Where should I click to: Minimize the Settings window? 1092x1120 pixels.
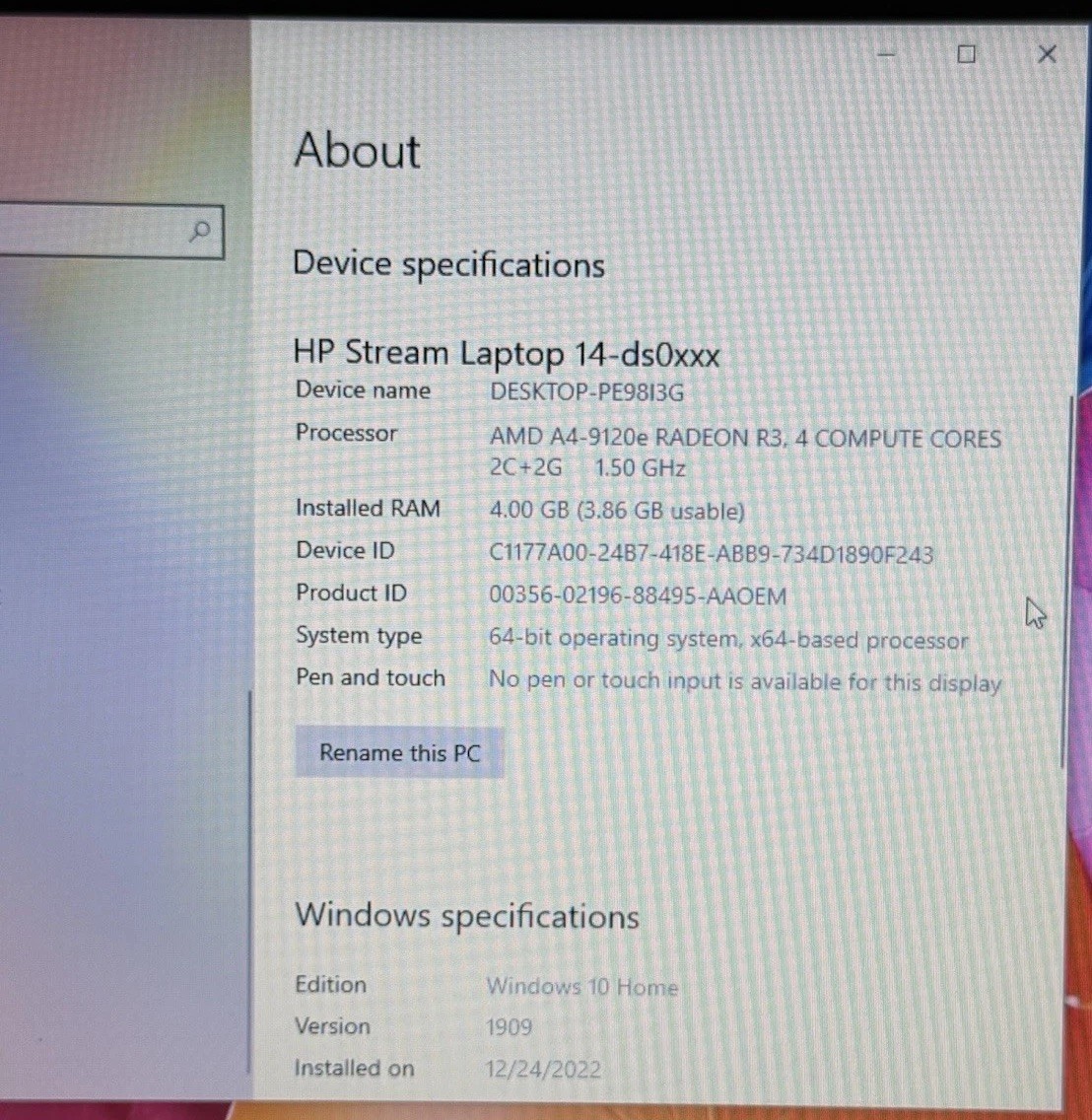(x=886, y=54)
